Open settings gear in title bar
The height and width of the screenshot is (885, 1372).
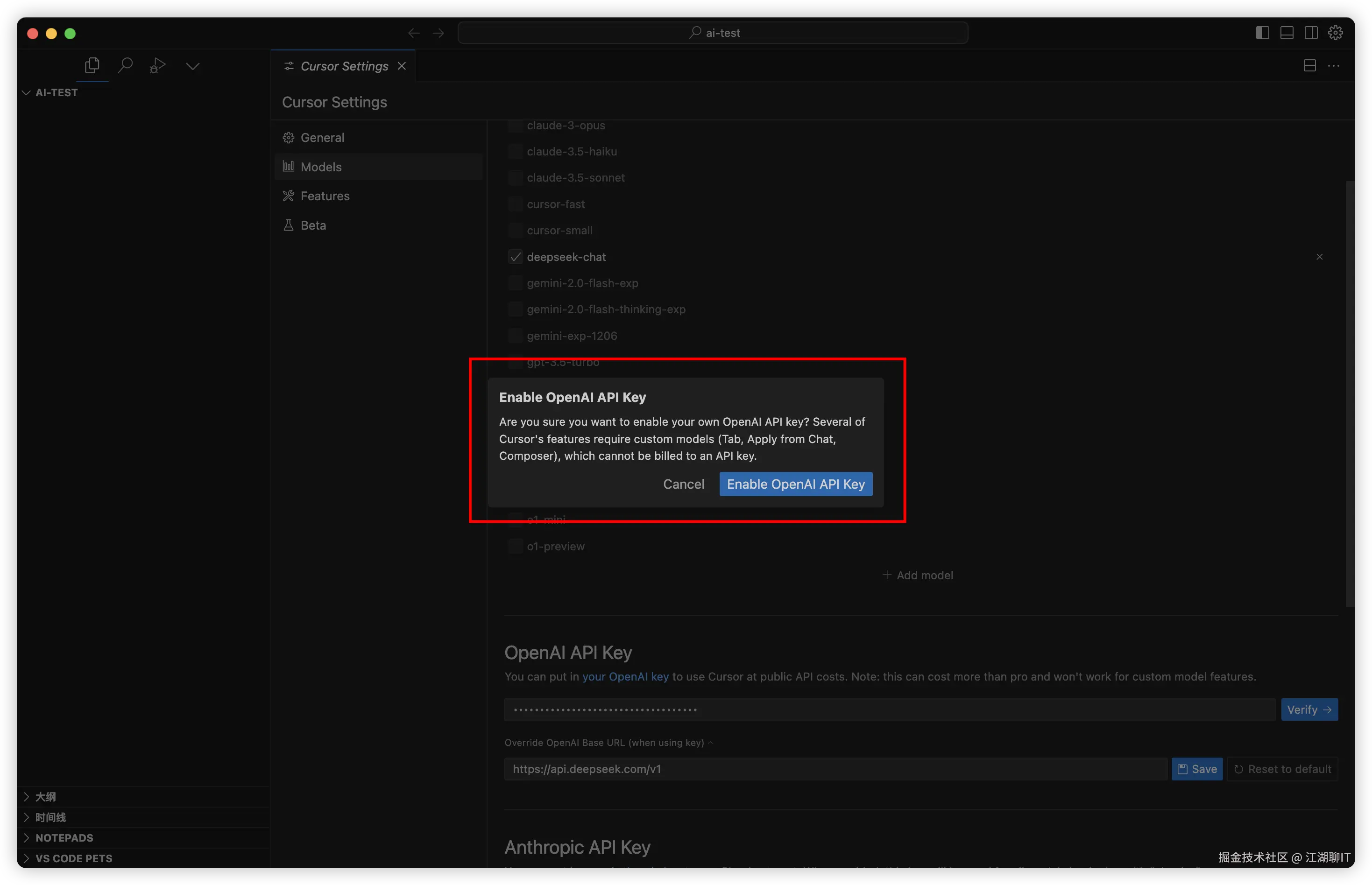(x=1335, y=33)
